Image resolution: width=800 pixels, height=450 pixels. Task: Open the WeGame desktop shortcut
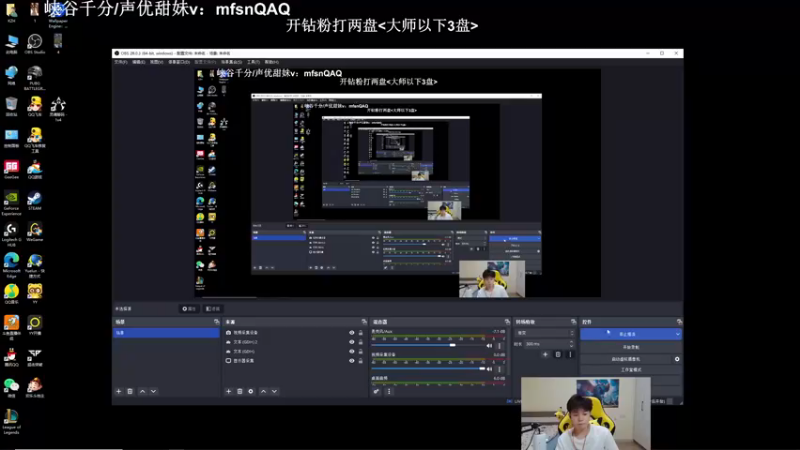click(x=35, y=232)
